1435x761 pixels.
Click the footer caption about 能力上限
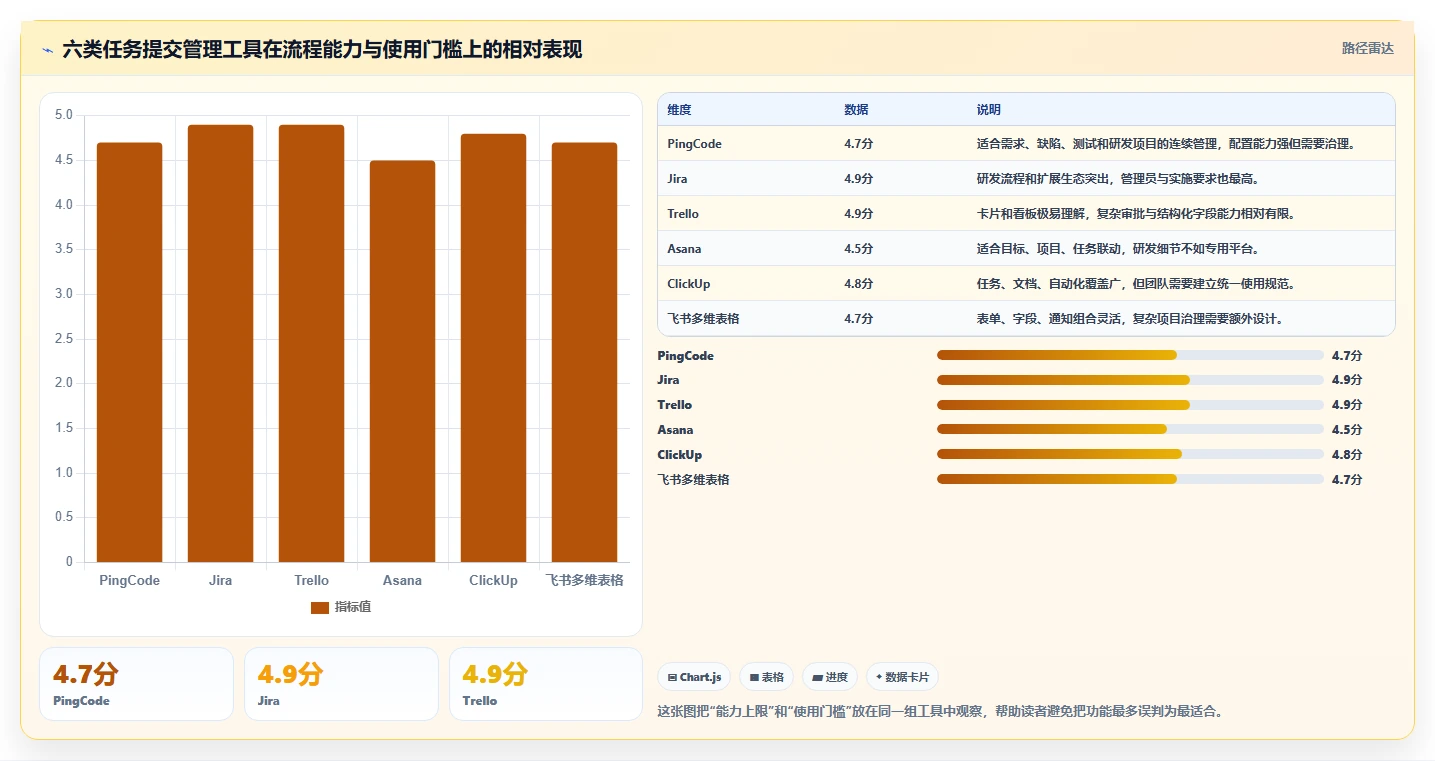(940, 712)
